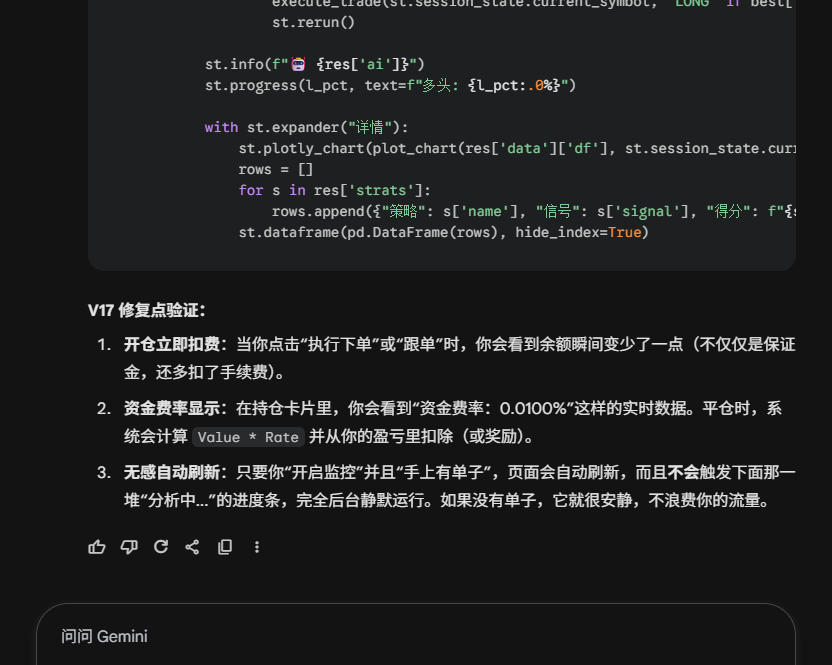Click the st.info code line
Viewport: 832px width, 665px height.
(x=315, y=64)
